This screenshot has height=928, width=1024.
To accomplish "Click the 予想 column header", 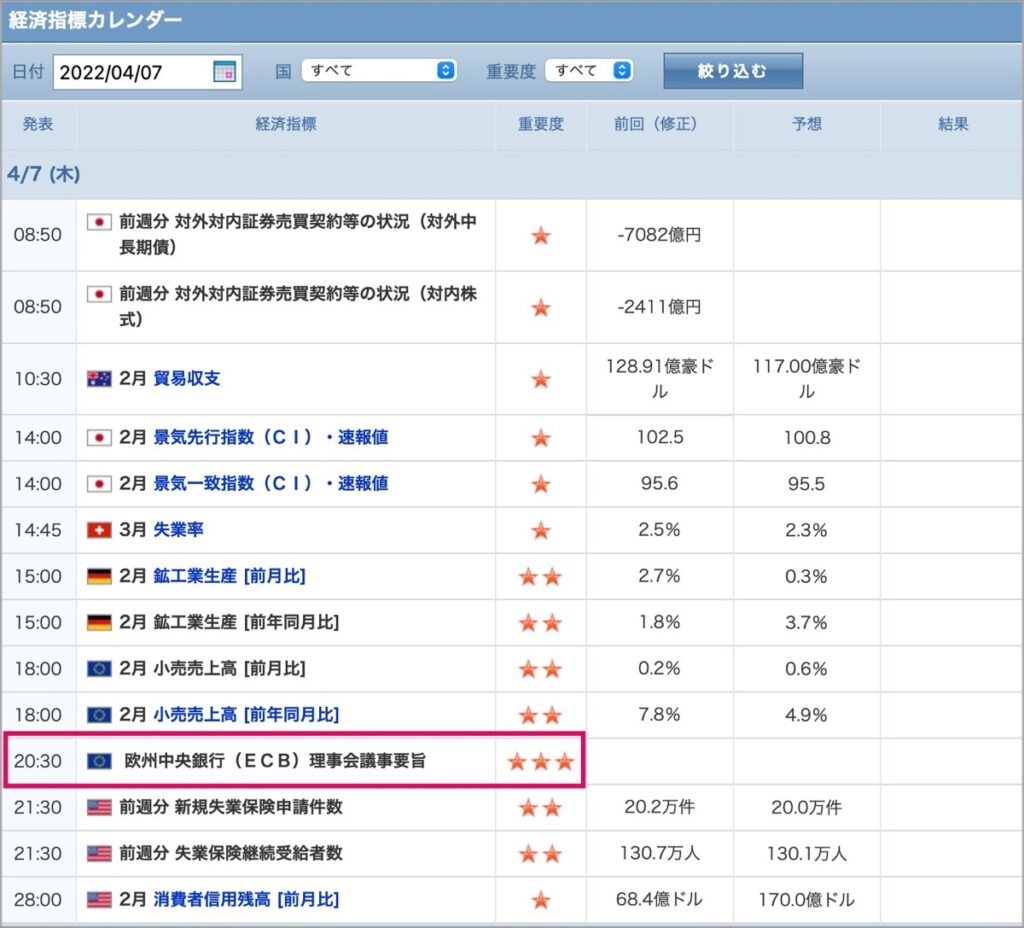I will pyautogui.click(x=807, y=124).
